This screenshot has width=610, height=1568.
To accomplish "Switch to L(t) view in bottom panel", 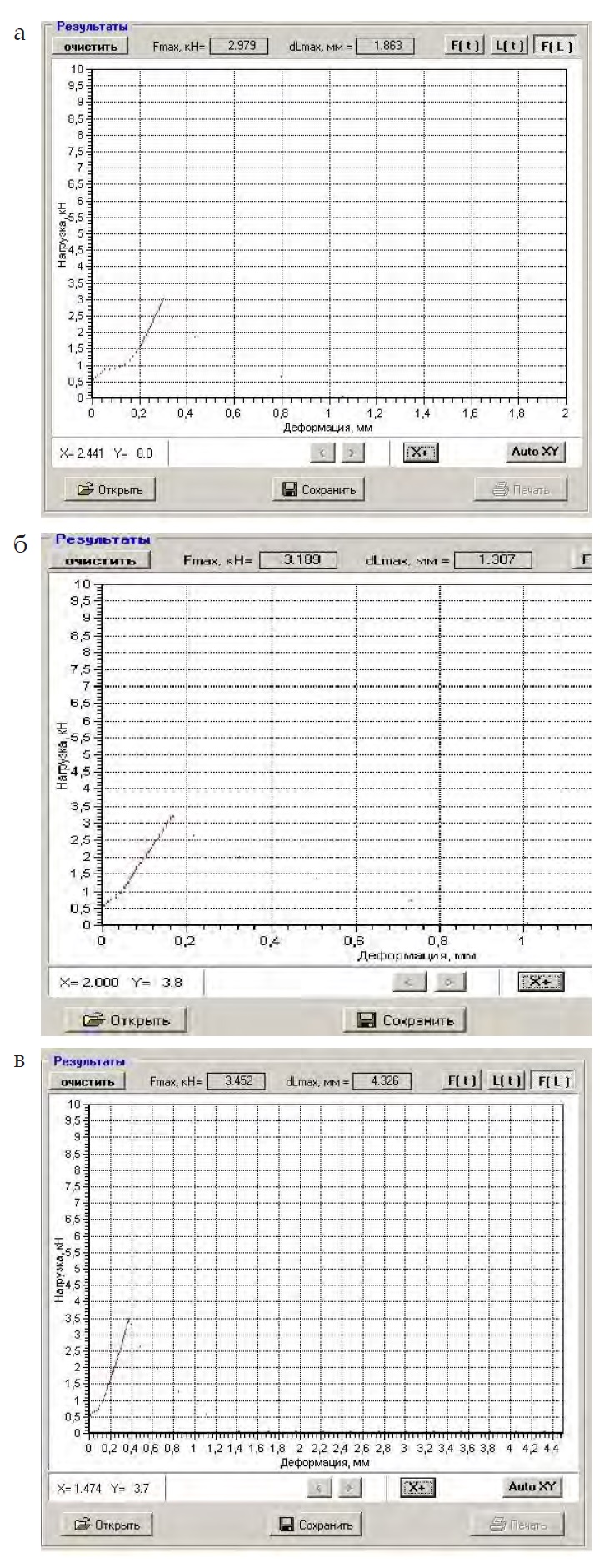I will pos(507,1081).
